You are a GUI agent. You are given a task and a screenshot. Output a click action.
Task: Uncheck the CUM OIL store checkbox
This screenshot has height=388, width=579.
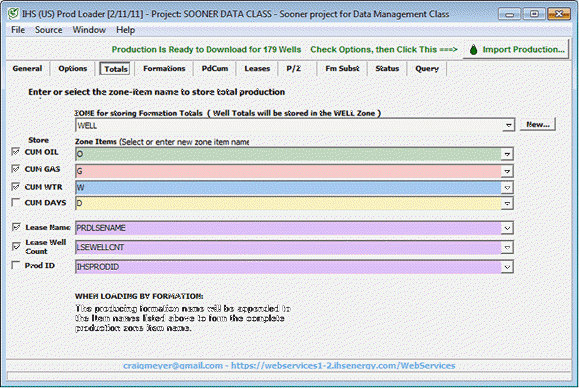16,152
